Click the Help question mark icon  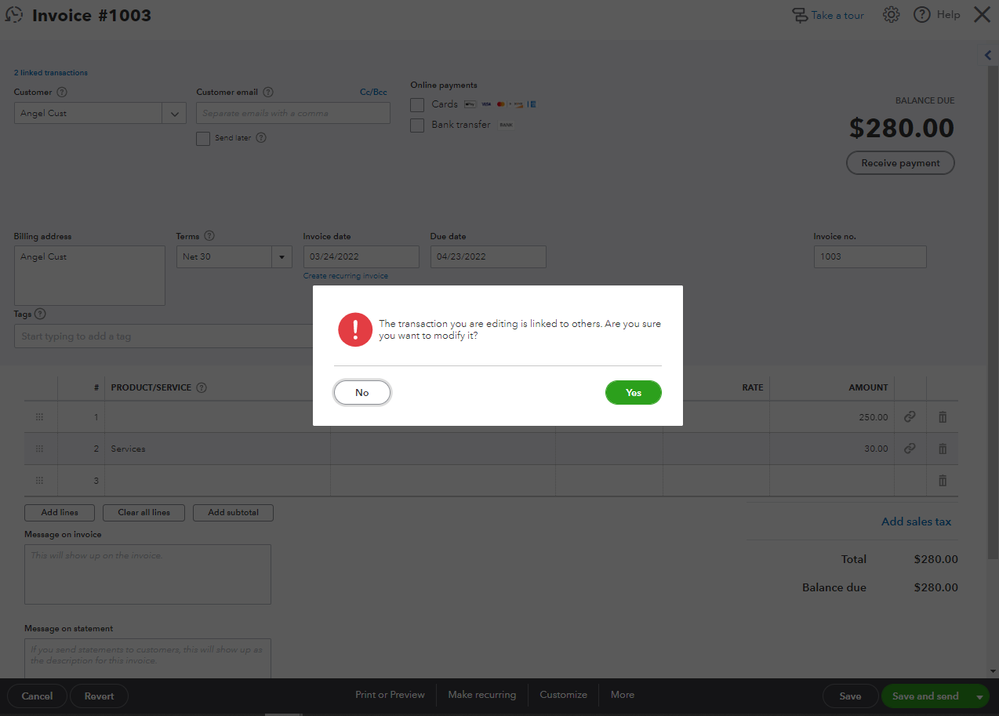[x=921, y=15]
